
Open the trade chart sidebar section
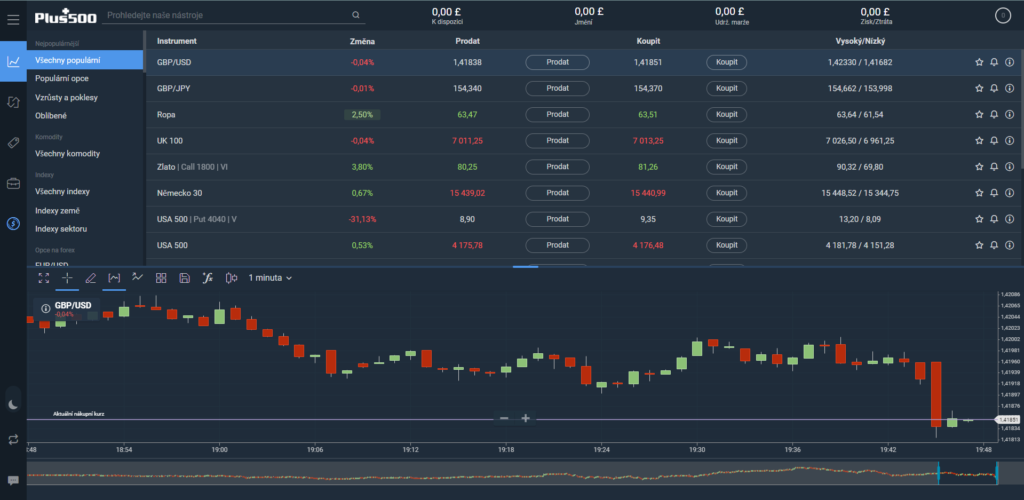13,61
